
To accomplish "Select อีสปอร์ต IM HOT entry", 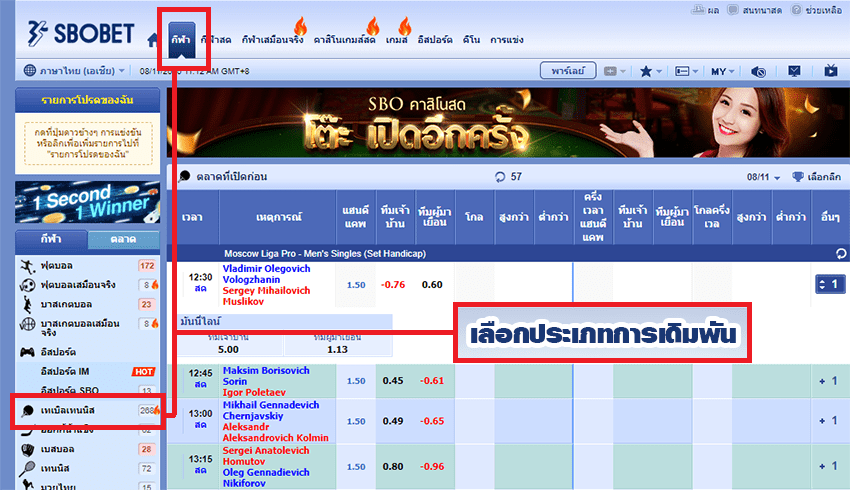I will click(88, 371).
